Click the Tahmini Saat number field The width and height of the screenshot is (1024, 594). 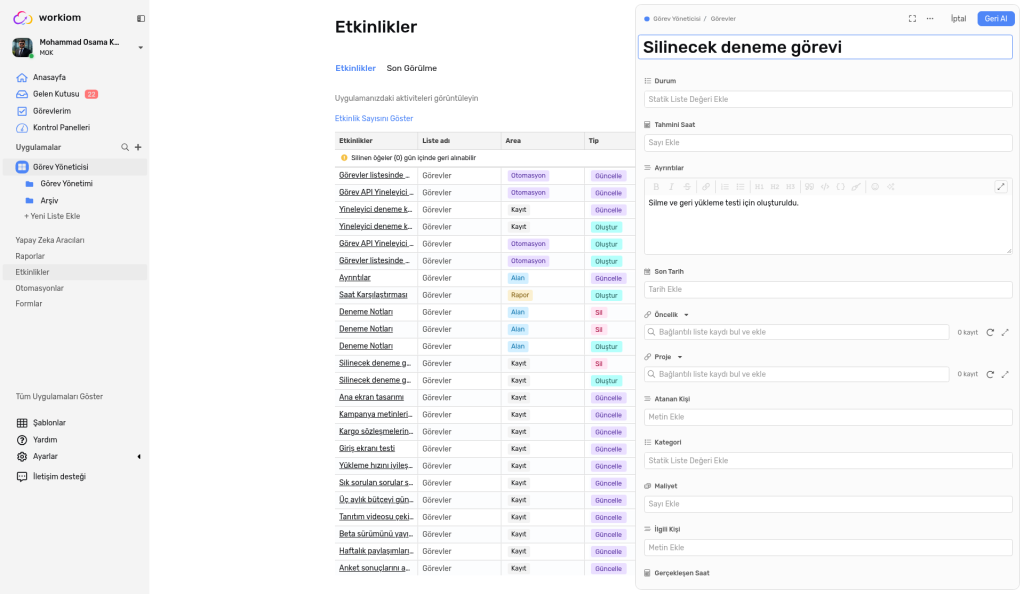[828, 142]
